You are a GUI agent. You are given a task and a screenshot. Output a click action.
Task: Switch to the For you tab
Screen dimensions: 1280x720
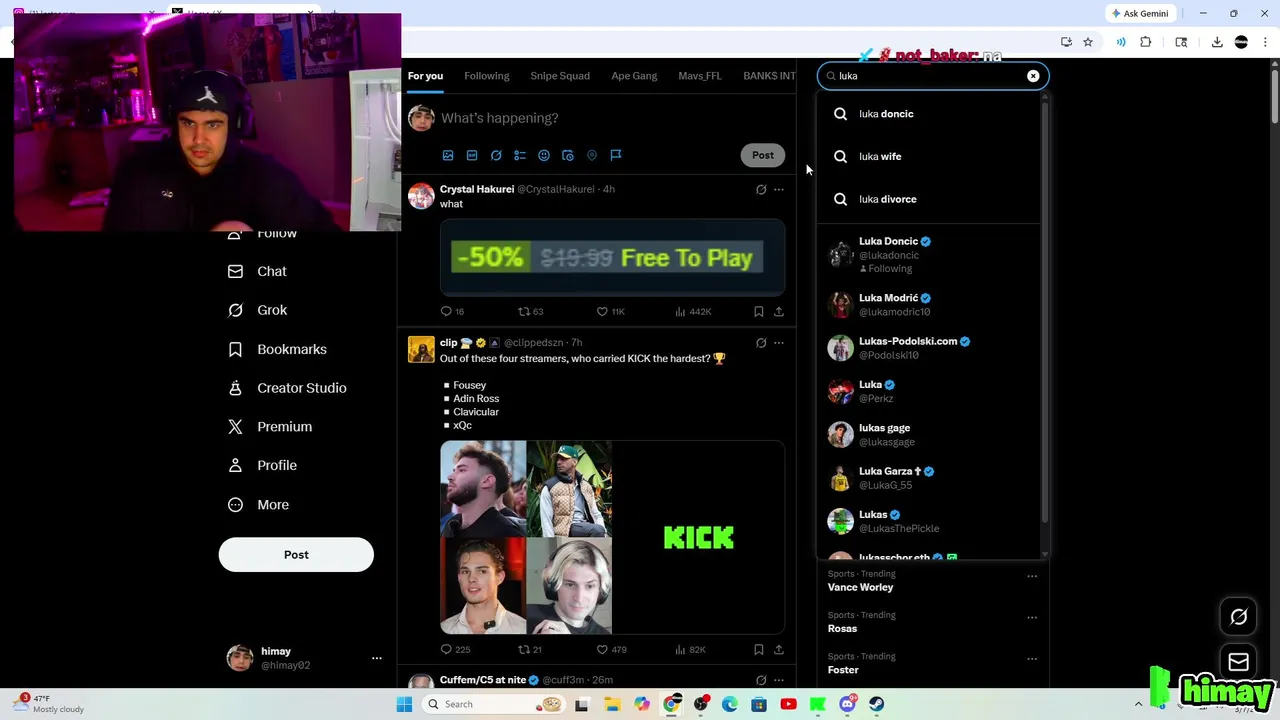coord(425,76)
